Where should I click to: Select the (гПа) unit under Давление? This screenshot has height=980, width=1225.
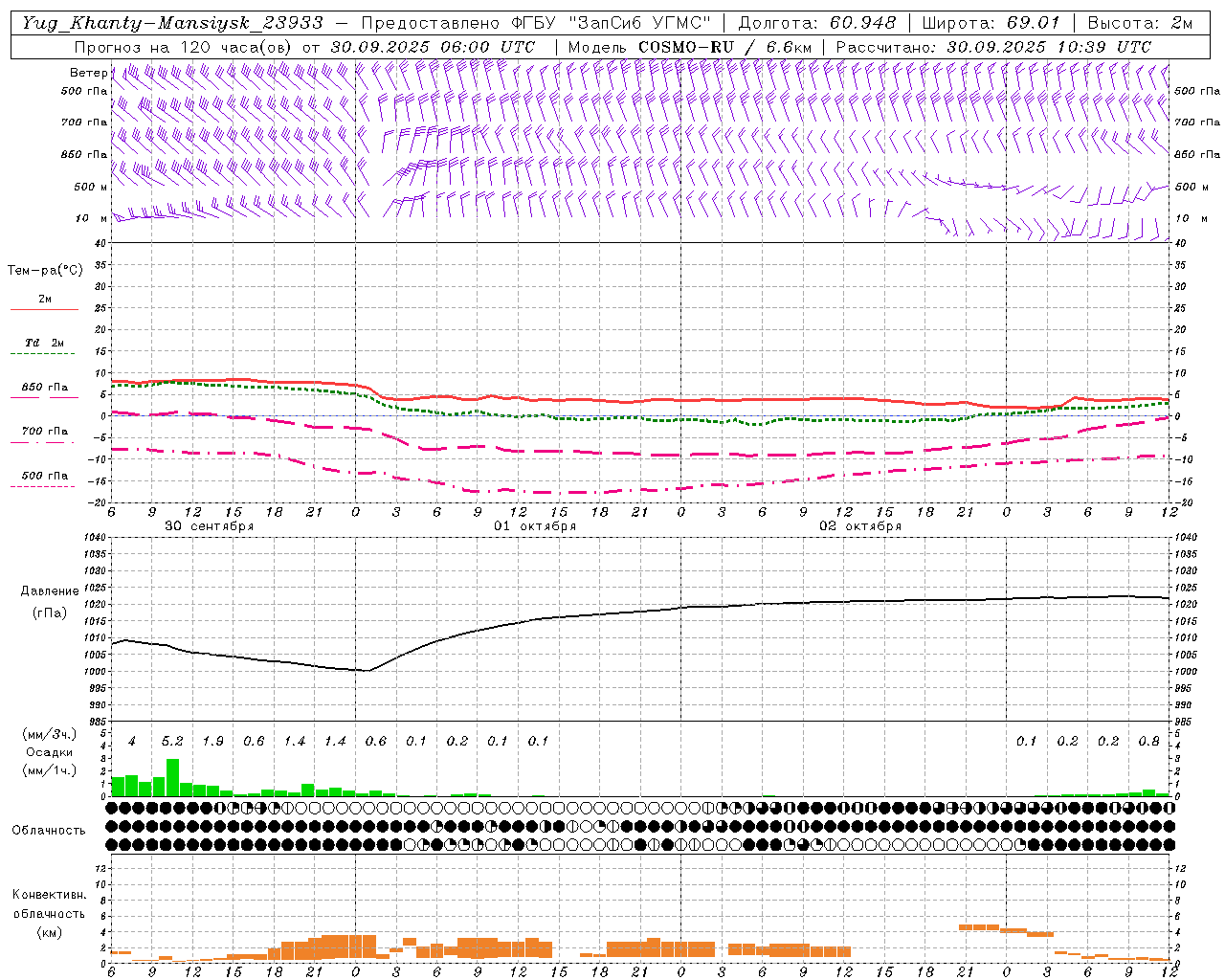[x=50, y=612]
